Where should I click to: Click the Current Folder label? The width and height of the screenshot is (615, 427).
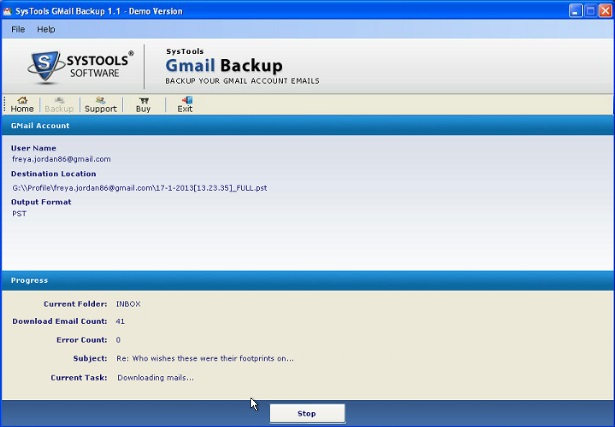tap(75, 304)
